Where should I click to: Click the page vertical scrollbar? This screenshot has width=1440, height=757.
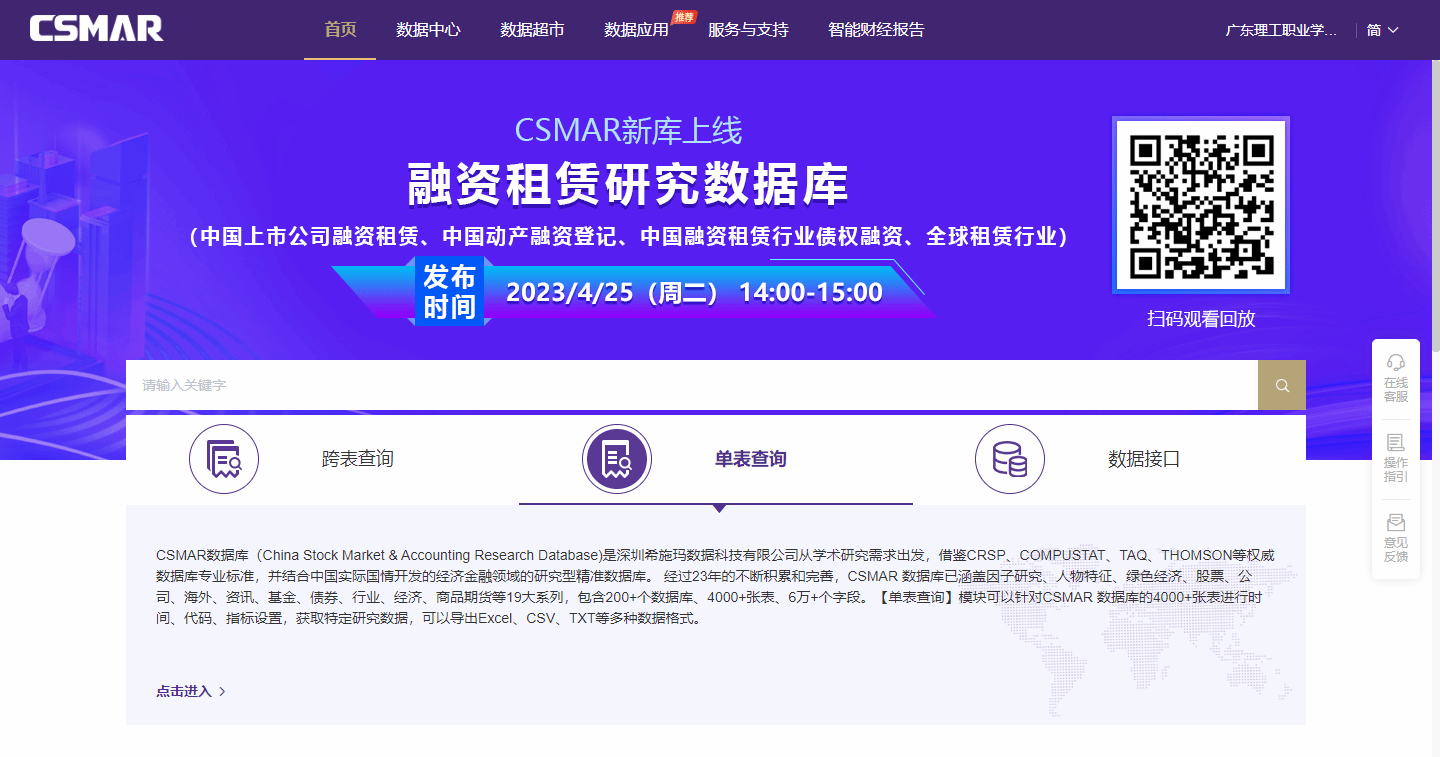click(x=1435, y=205)
